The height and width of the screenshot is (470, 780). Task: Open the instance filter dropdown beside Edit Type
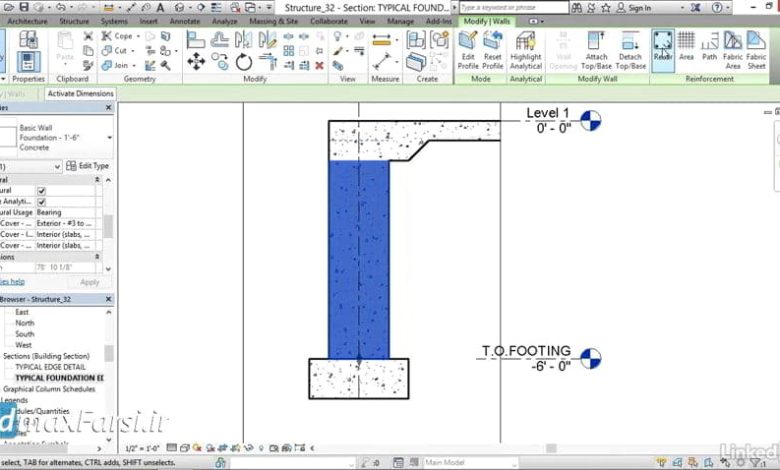(x=57, y=166)
